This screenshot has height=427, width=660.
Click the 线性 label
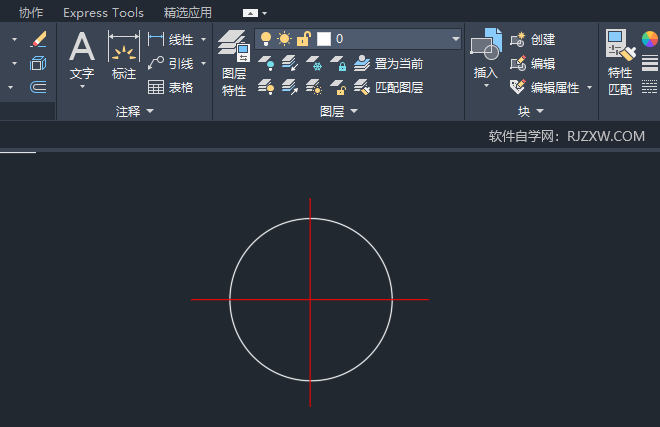point(181,40)
